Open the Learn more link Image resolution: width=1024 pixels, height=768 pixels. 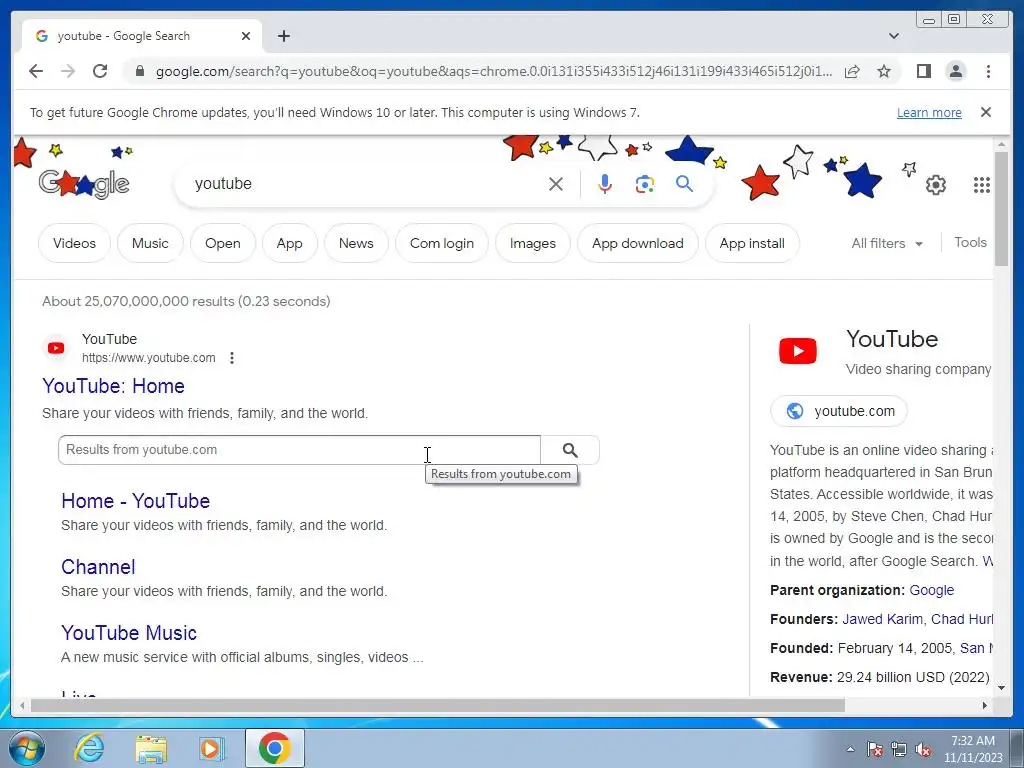[x=929, y=112]
